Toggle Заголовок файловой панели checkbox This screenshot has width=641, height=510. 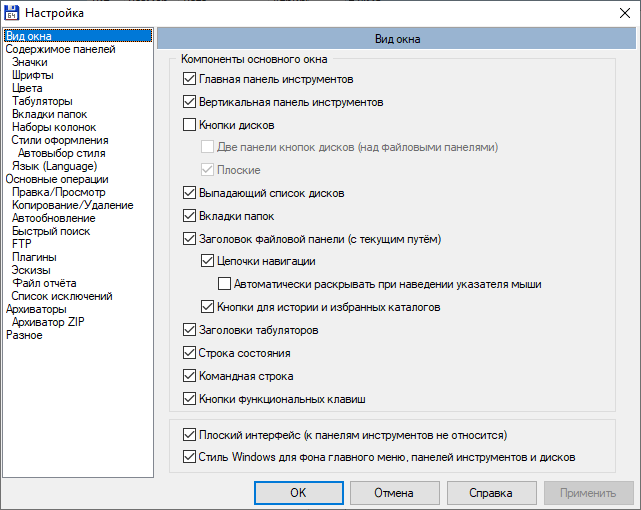point(189,238)
